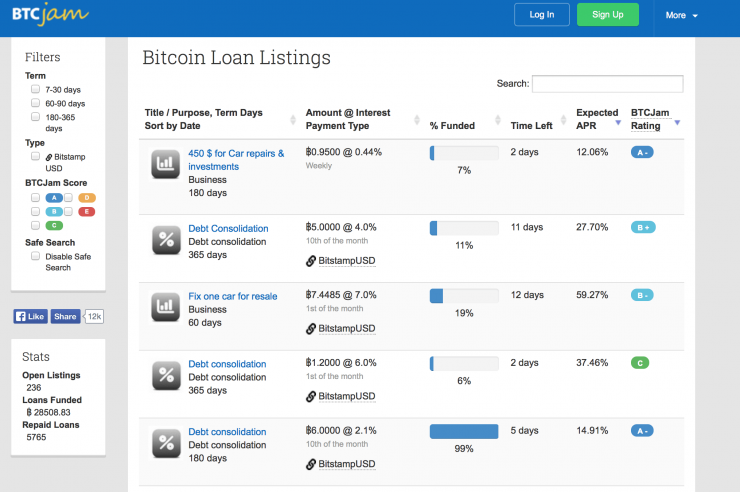Click the 99% funded progress bar
The height and width of the screenshot is (492, 740).
(x=464, y=432)
